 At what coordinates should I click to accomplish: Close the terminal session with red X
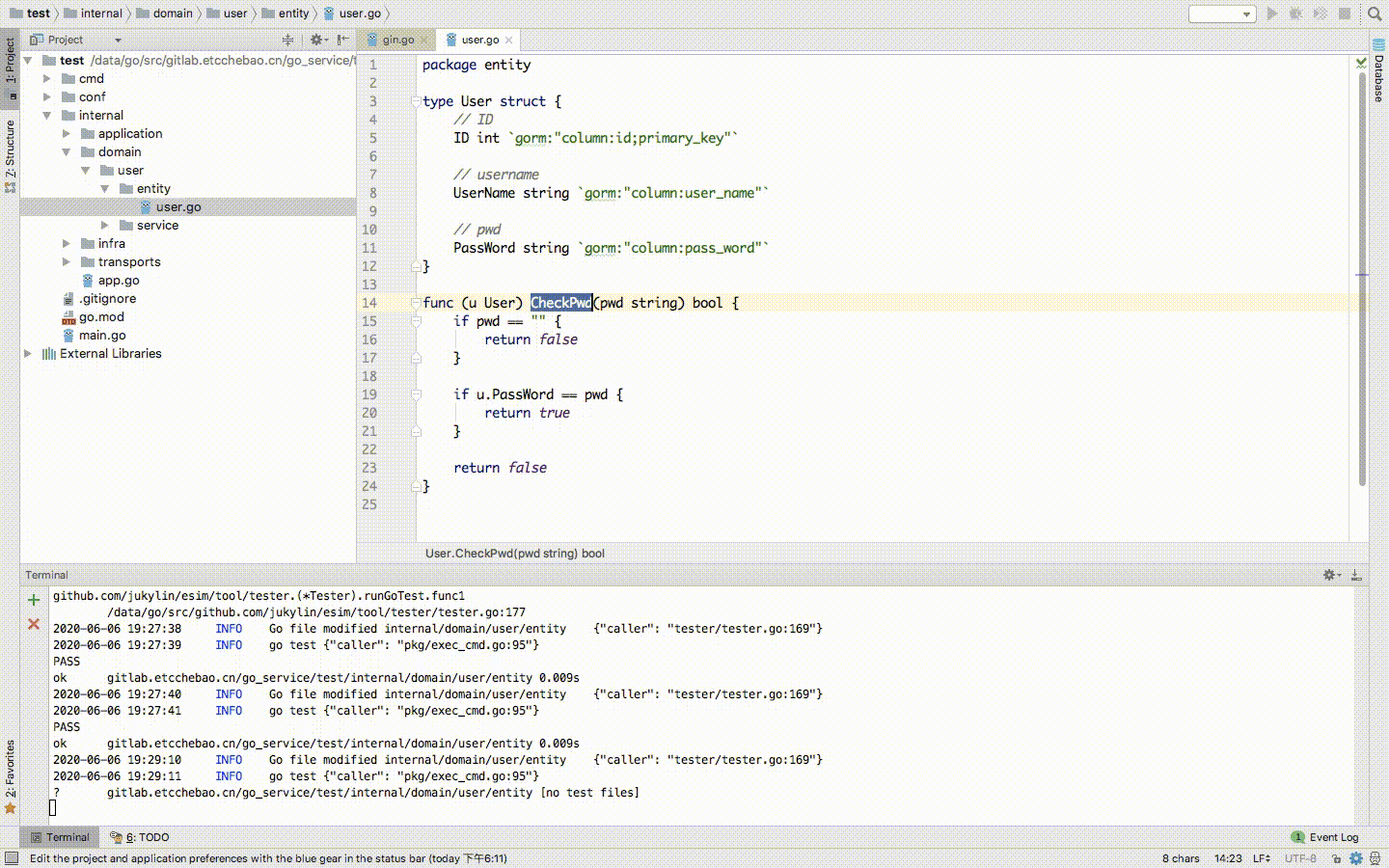pos(34,624)
